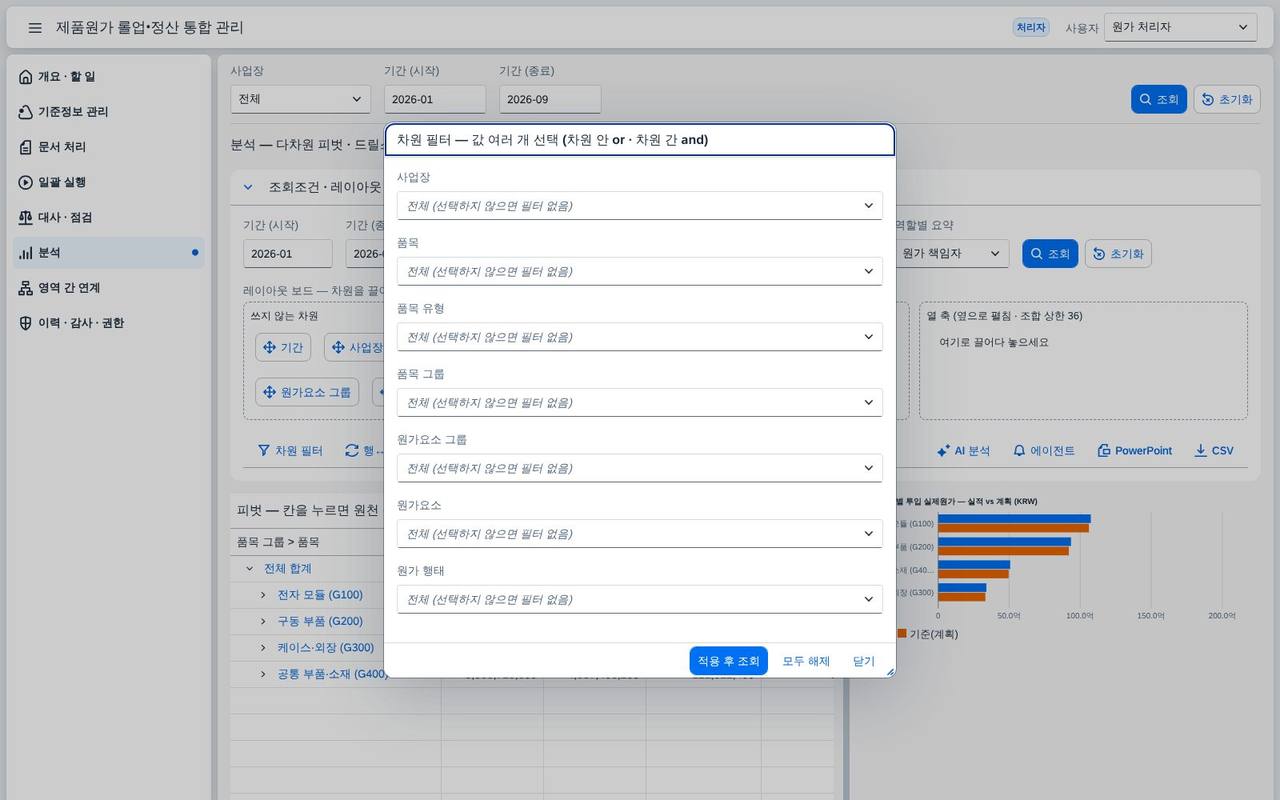The image size is (1280, 800).
Task: Click the top-right 조회 search button
Action: pyautogui.click(x=1159, y=99)
